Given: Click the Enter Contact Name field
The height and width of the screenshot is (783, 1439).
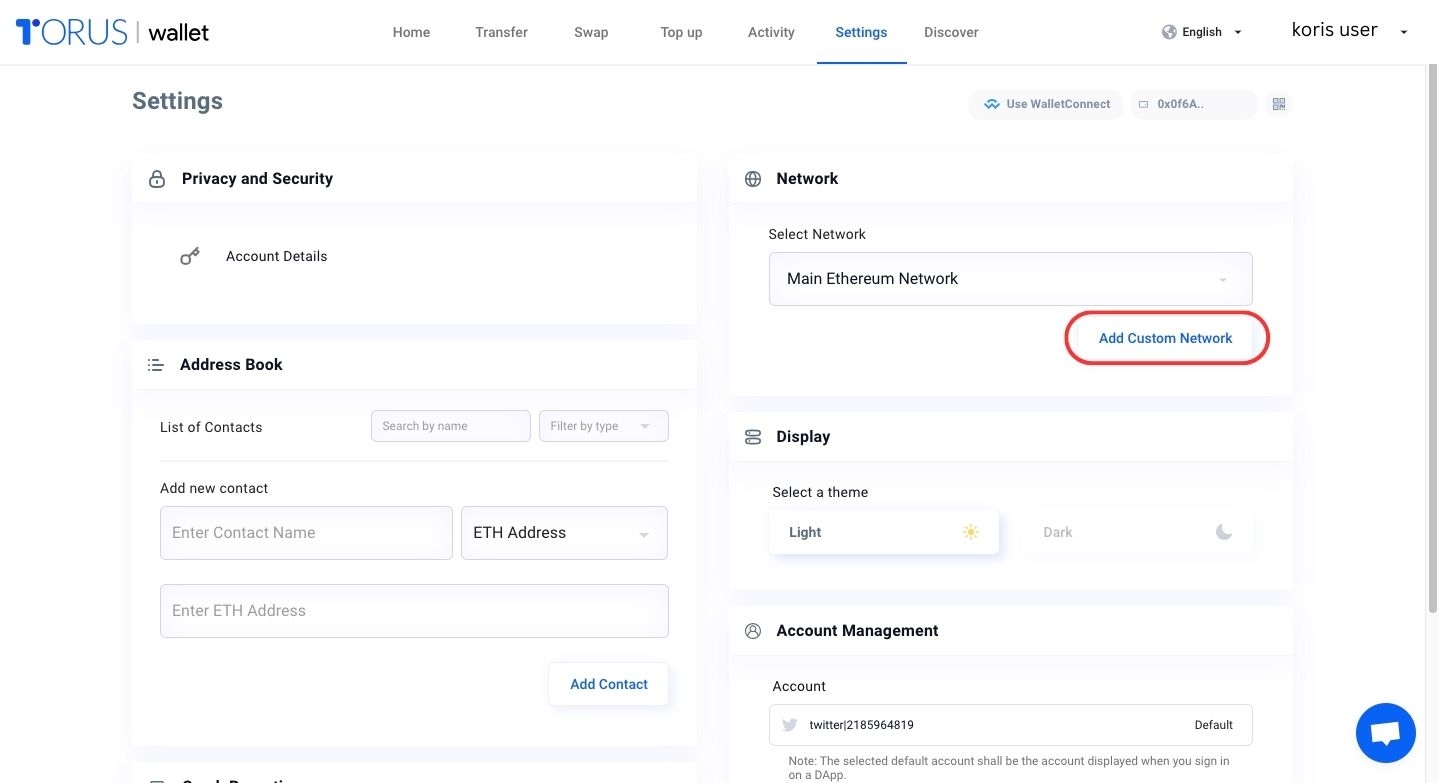Looking at the screenshot, I should coord(306,533).
